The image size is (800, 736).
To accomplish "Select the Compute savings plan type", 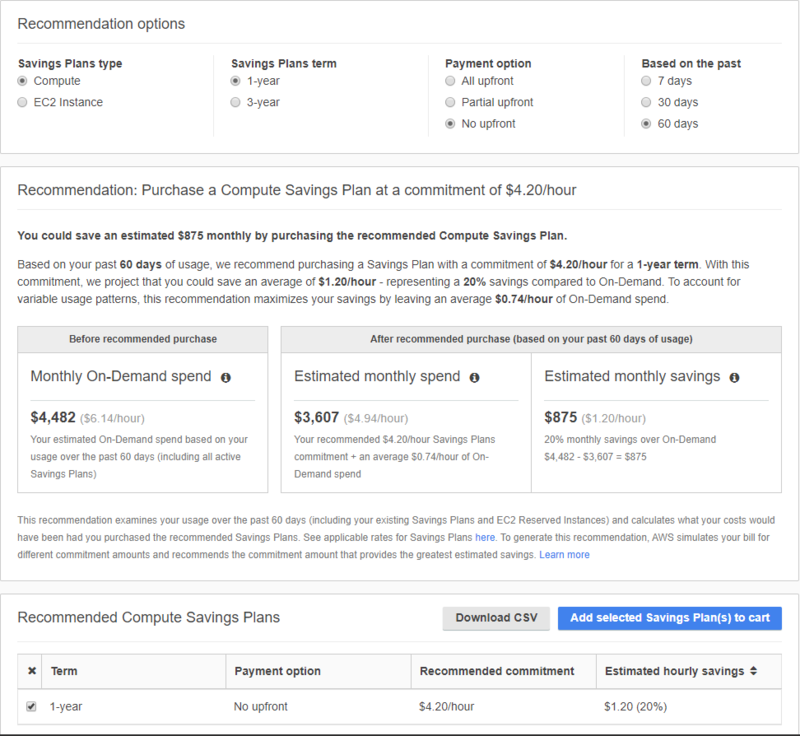I will (23, 81).
